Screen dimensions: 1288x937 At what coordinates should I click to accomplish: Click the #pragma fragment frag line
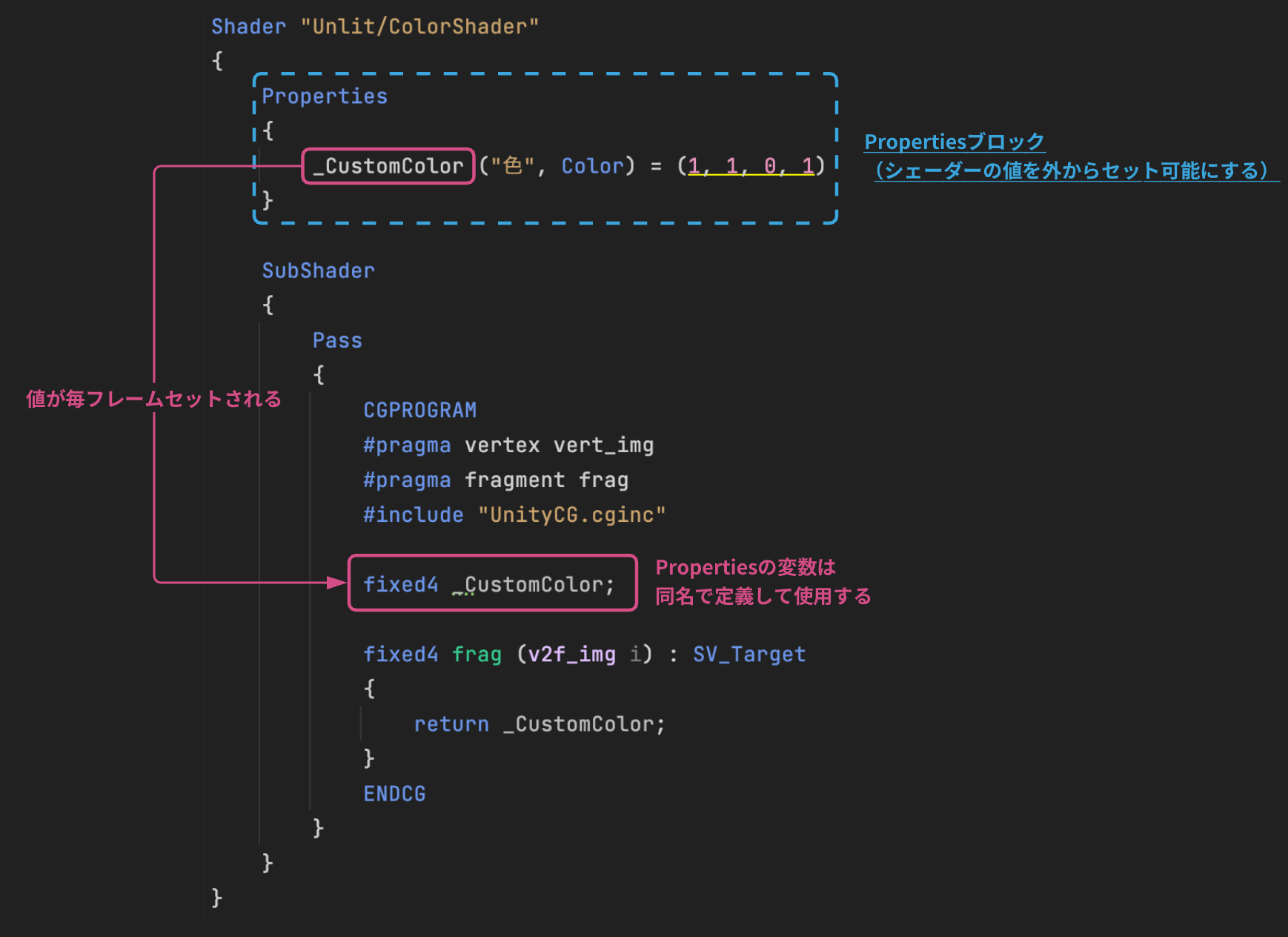496,480
